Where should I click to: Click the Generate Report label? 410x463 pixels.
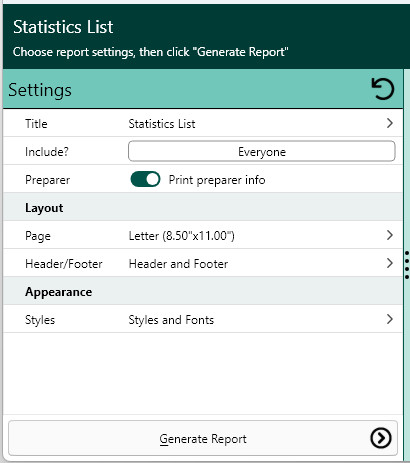click(203, 439)
